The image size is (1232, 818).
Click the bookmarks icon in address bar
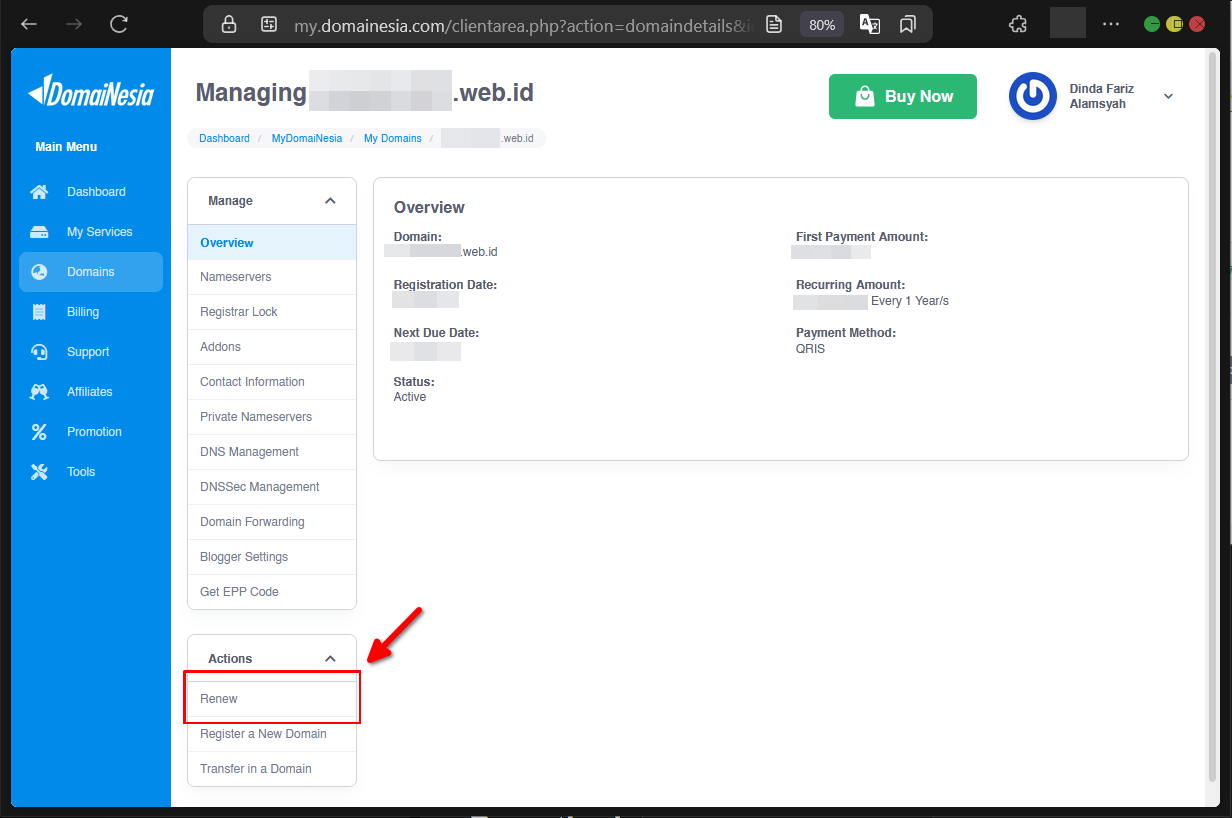click(x=907, y=24)
